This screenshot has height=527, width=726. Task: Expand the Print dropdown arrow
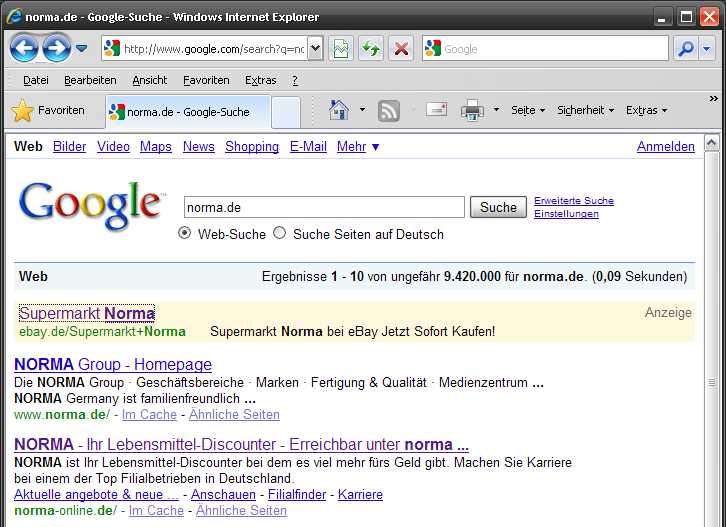pos(496,110)
